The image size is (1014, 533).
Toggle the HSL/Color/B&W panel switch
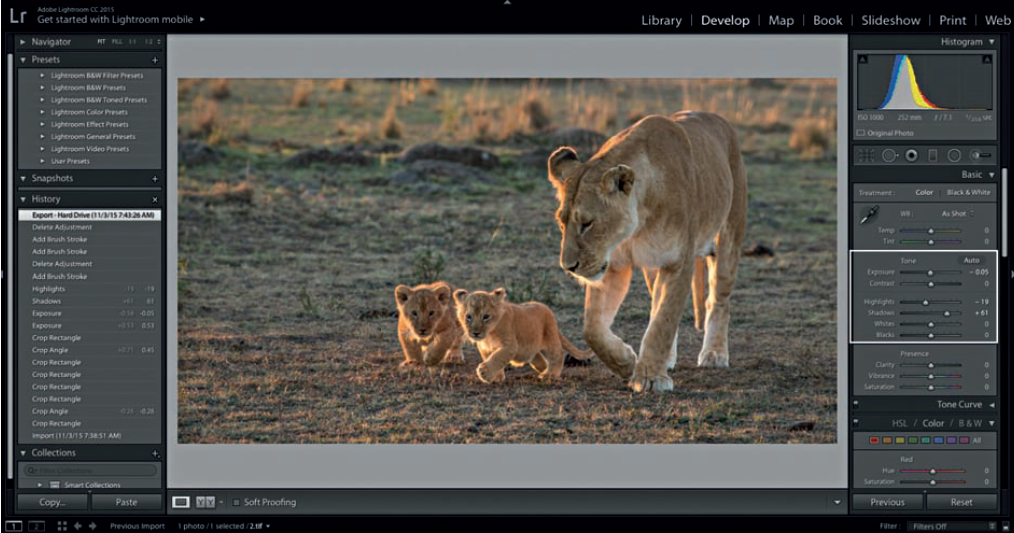pyautogui.click(x=856, y=423)
